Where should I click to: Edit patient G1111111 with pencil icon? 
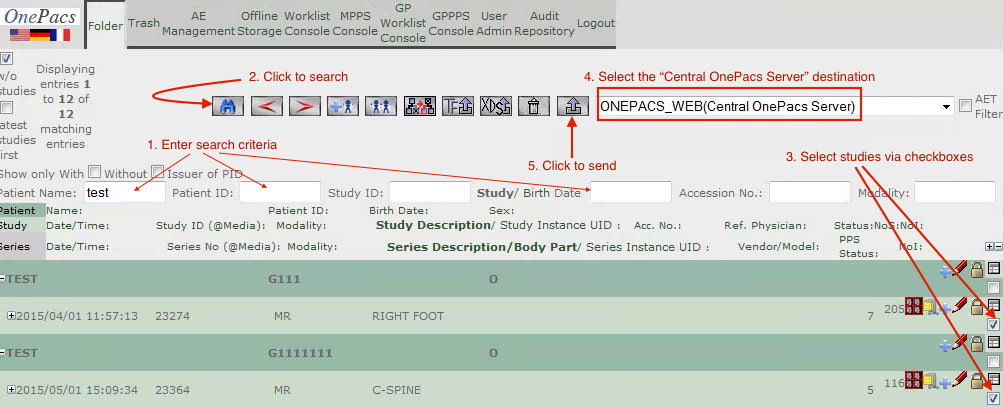coord(959,343)
